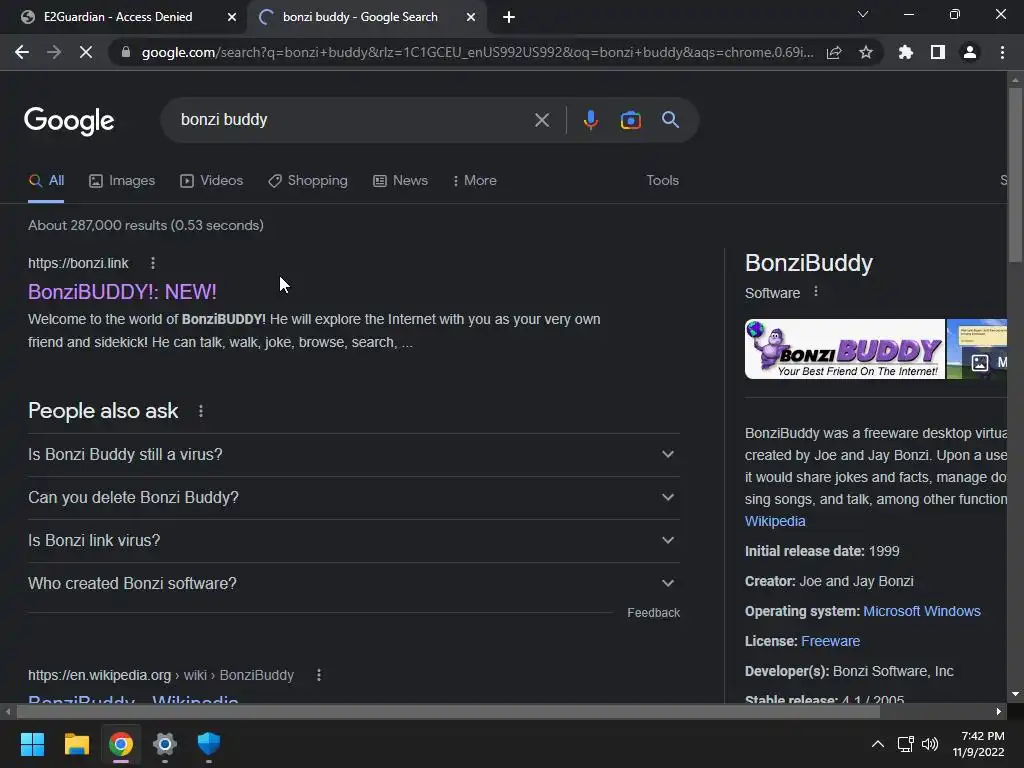
Task: Select the All results tab
Action: pos(46,181)
